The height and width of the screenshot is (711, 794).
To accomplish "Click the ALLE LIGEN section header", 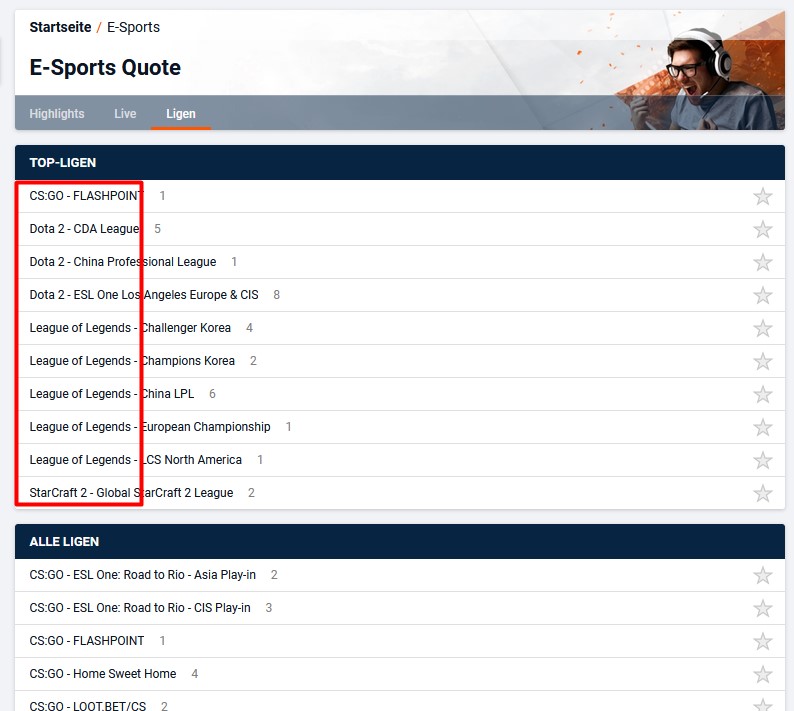I will click(x=400, y=541).
